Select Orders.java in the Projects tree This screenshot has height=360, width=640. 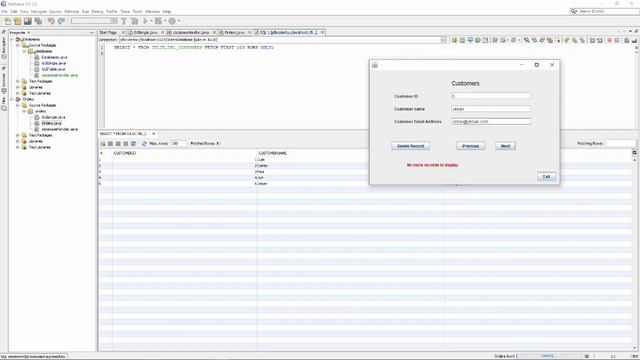coord(52,123)
